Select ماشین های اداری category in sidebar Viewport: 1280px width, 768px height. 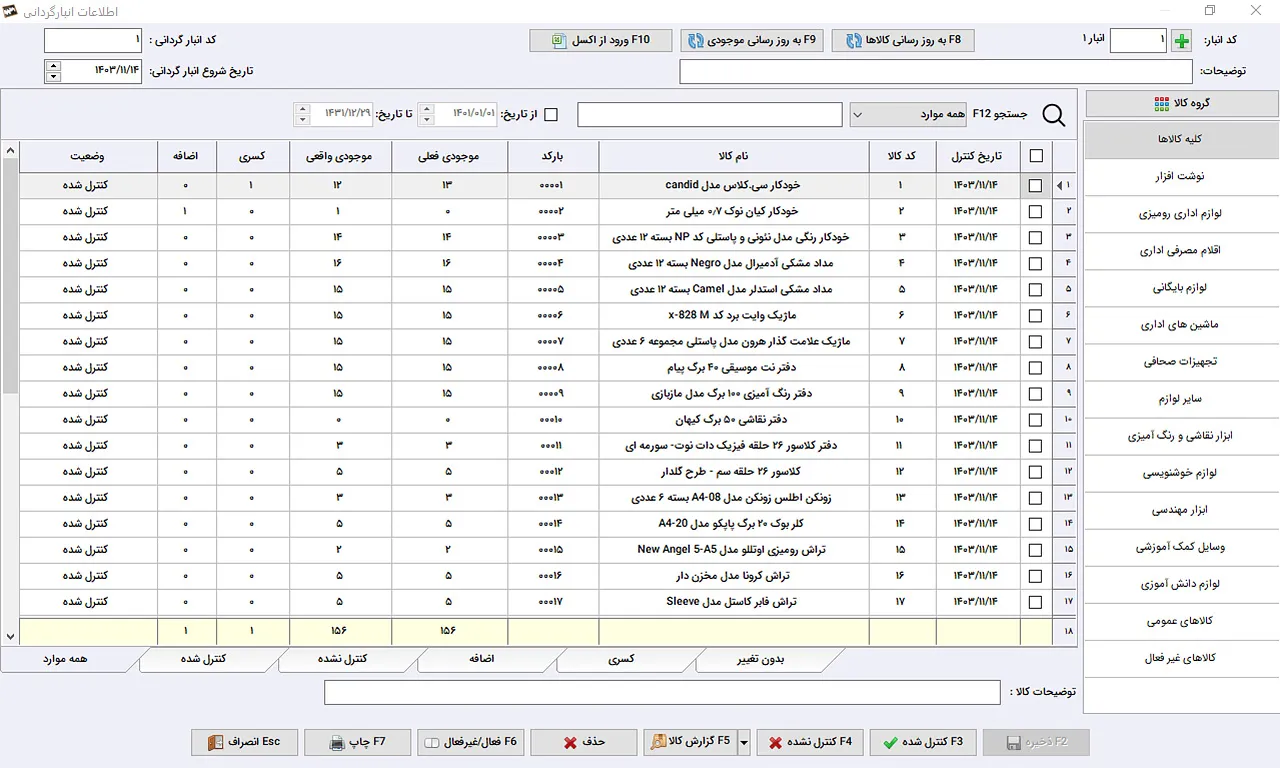[1182, 324]
